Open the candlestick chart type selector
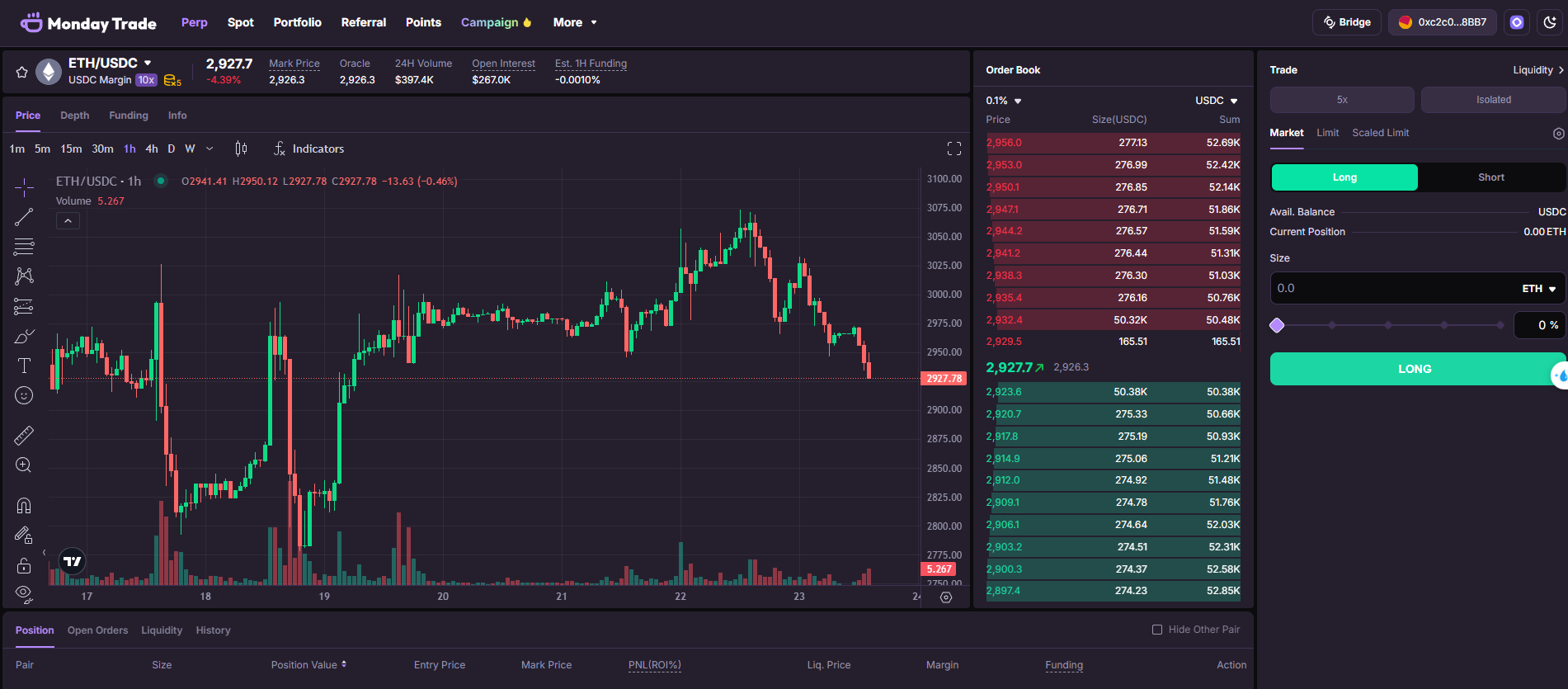Screen dimensions: 1568x689 [x=241, y=149]
